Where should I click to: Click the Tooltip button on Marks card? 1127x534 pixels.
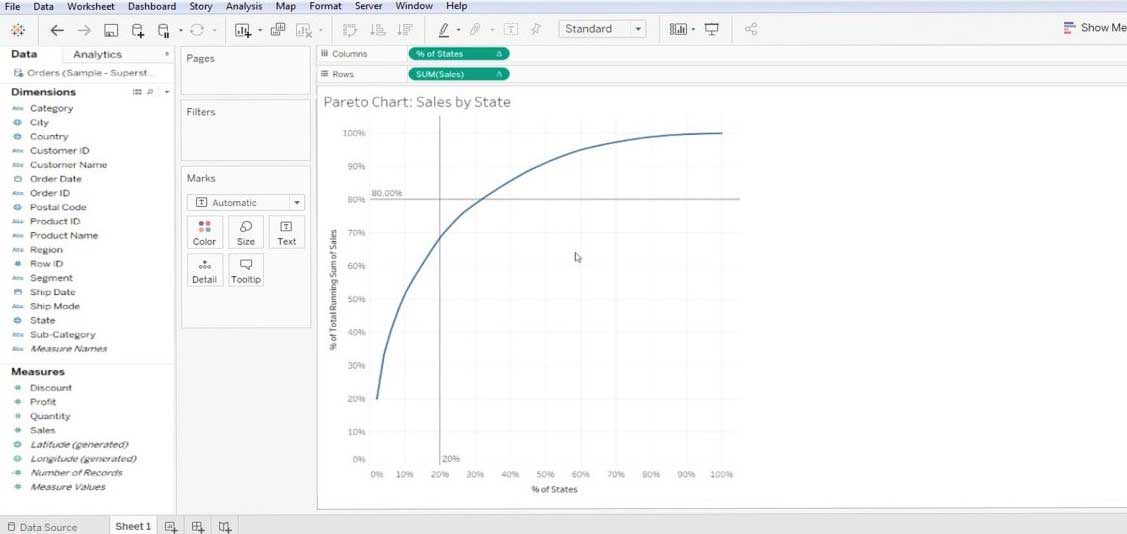pyautogui.click(x=246, y=271)
